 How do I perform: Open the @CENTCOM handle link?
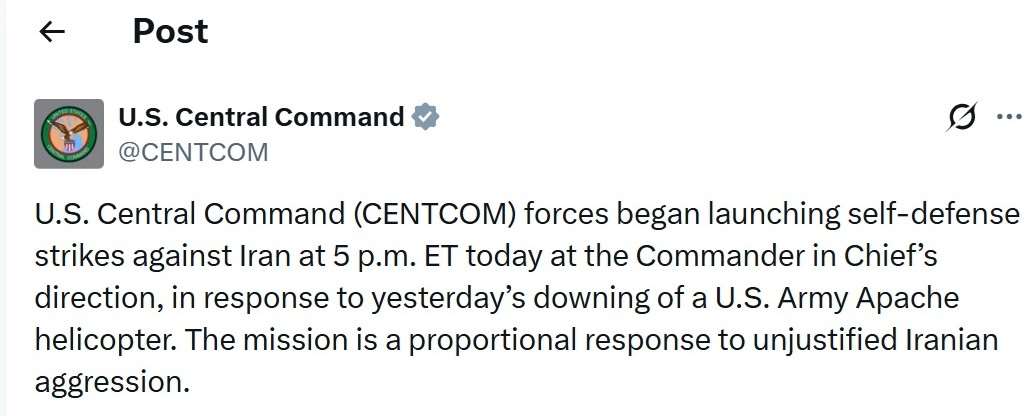(x=193, y=152)
